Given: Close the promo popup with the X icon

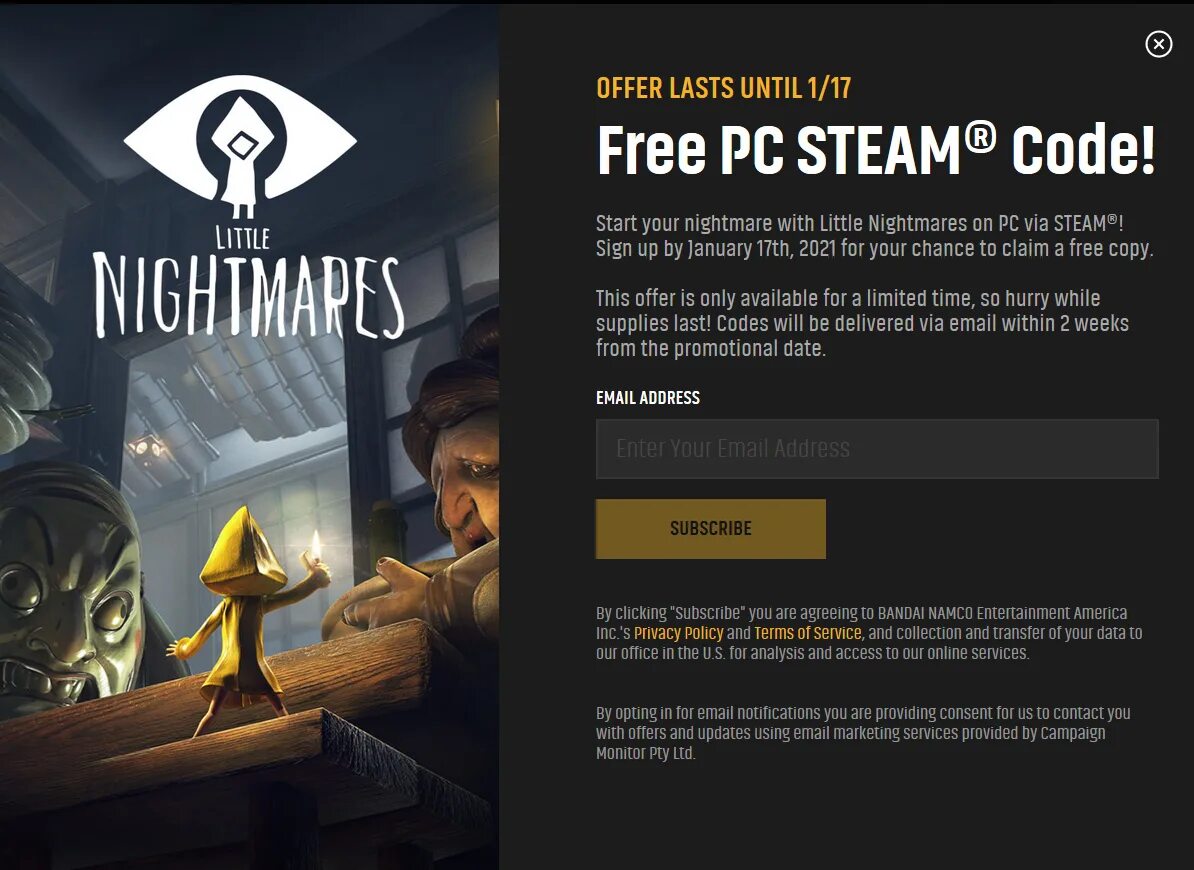Looking at the screenshot, I should 1158,44.
